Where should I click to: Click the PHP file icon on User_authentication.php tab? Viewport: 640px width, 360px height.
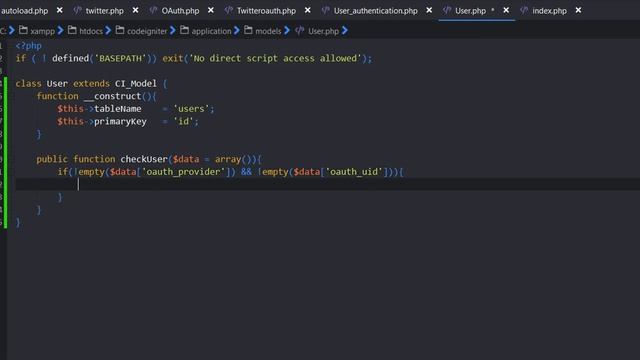[325, 10]
